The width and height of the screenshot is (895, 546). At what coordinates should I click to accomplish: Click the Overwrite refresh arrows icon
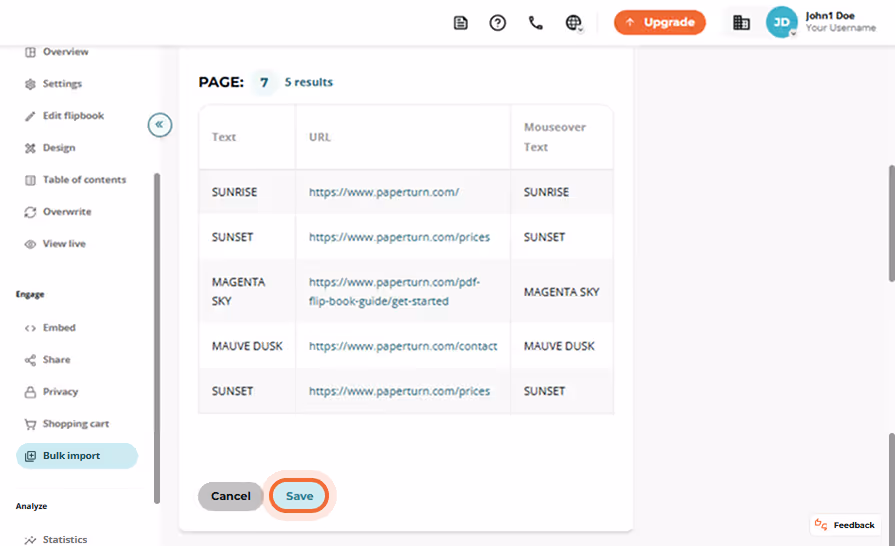click(30, 212)
